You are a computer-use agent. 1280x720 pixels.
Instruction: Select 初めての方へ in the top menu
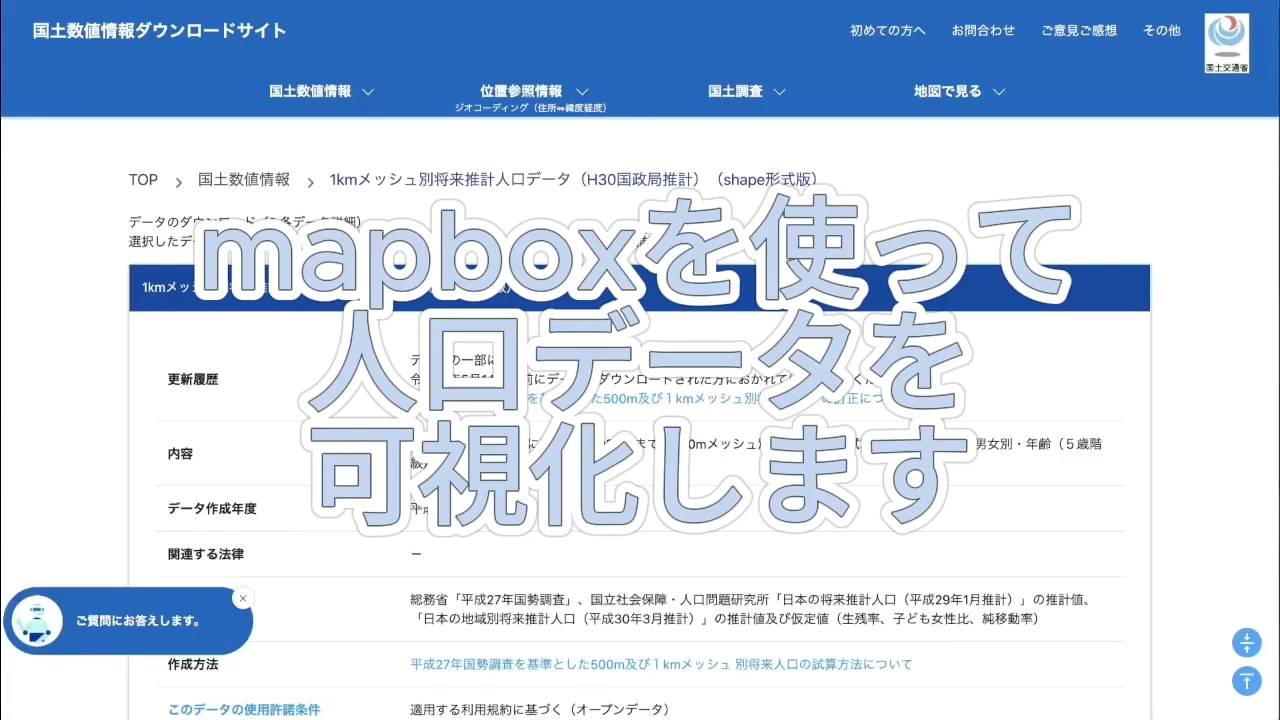pyautogui.click(x=886, y=30)
